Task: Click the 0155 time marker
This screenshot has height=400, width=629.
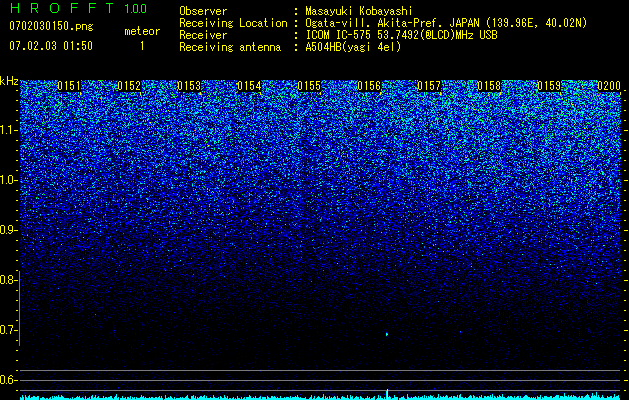Action: [x=309, y=86]
